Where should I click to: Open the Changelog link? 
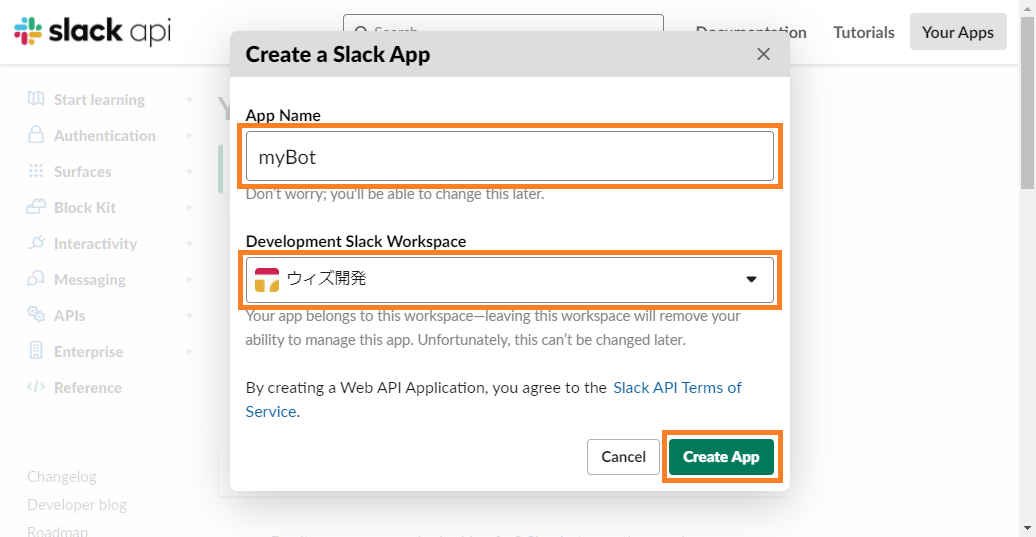coord(61,477)
